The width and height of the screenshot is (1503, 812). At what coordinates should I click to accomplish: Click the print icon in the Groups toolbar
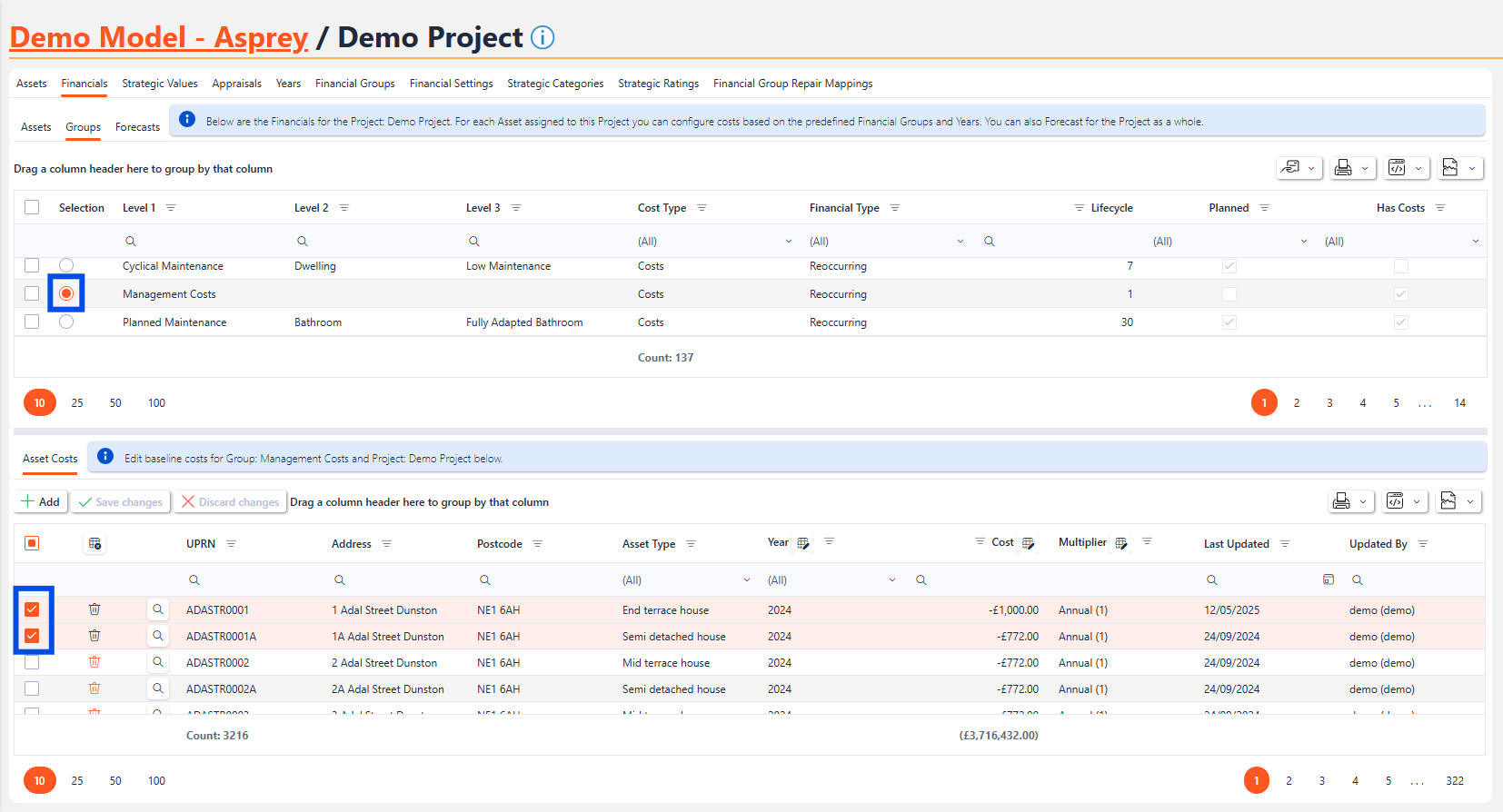coord(1343,168)
